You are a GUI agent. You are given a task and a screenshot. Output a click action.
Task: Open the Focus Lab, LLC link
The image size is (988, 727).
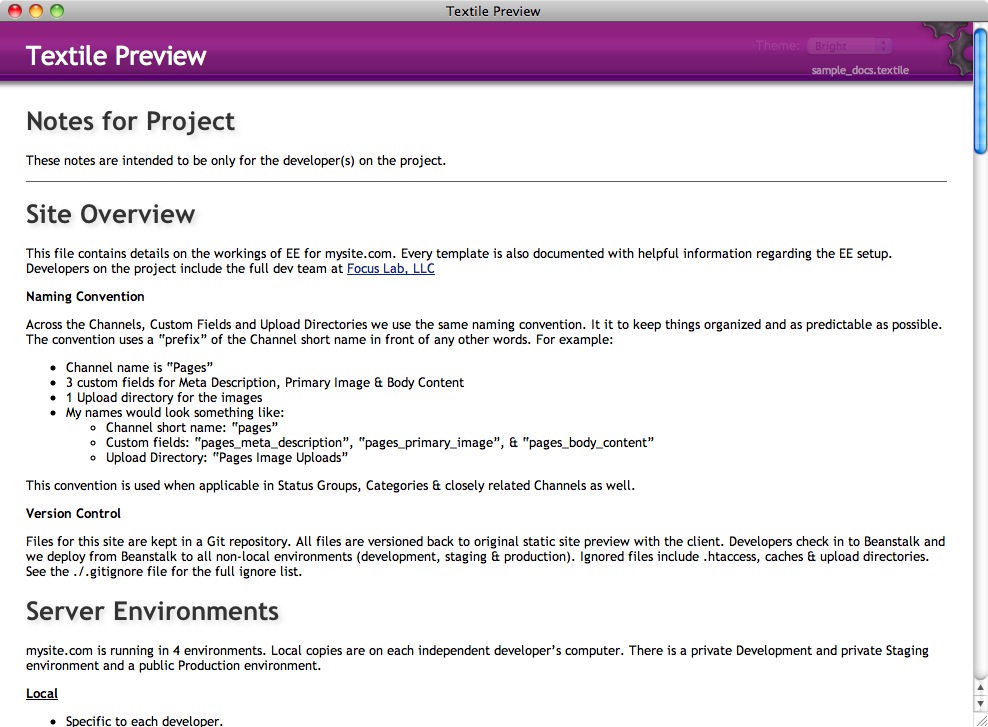tap(391, 268)
